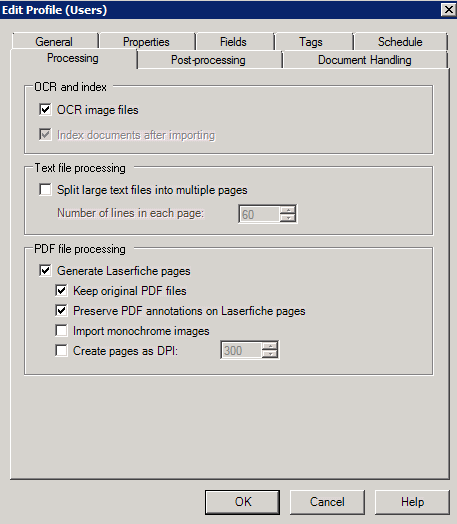Screen dimensions: 457x524
Task: Increase the number of lines spinner arrow
Action: tap(288, 210)
